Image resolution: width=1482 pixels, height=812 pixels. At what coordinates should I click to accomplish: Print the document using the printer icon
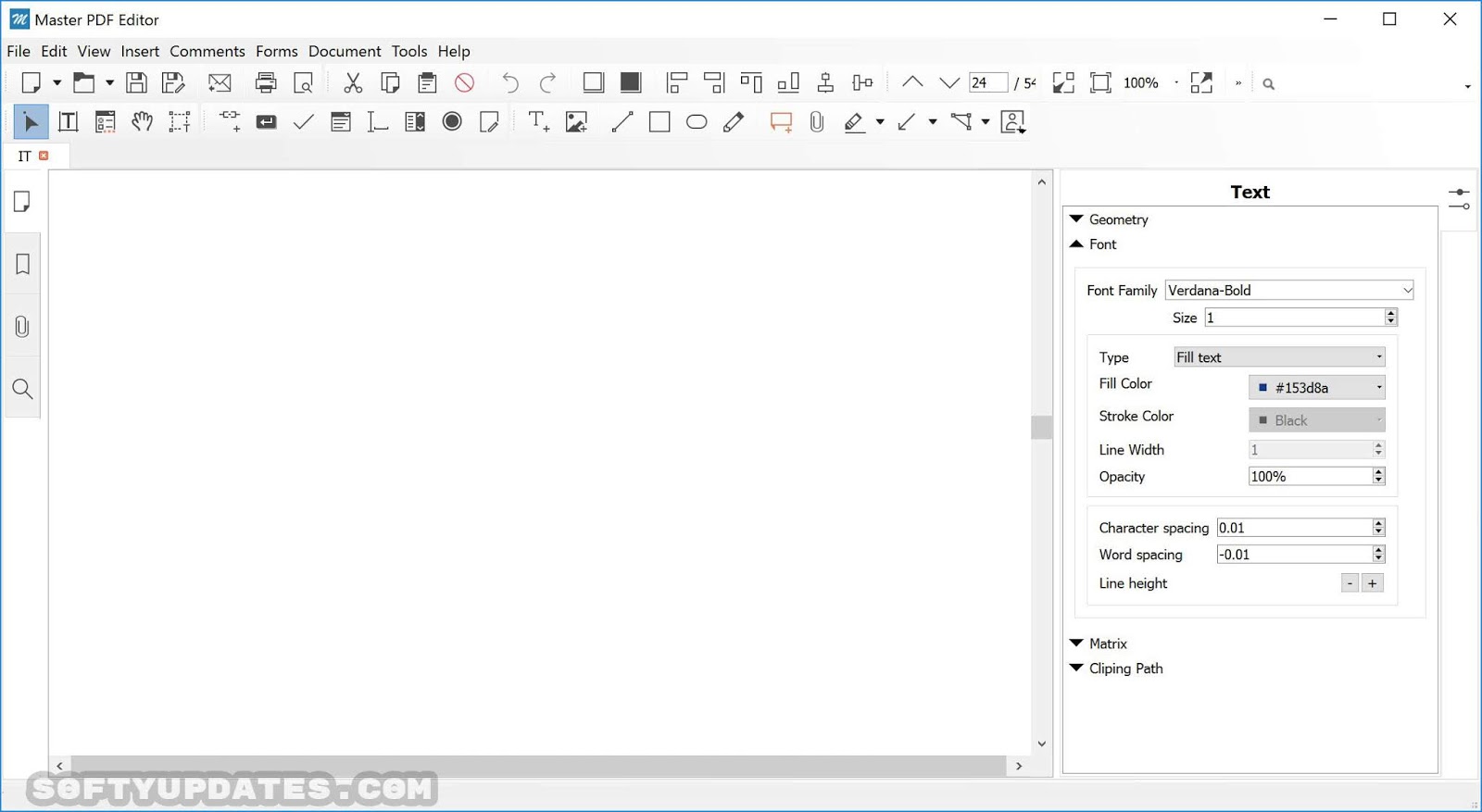click(266, 82)
